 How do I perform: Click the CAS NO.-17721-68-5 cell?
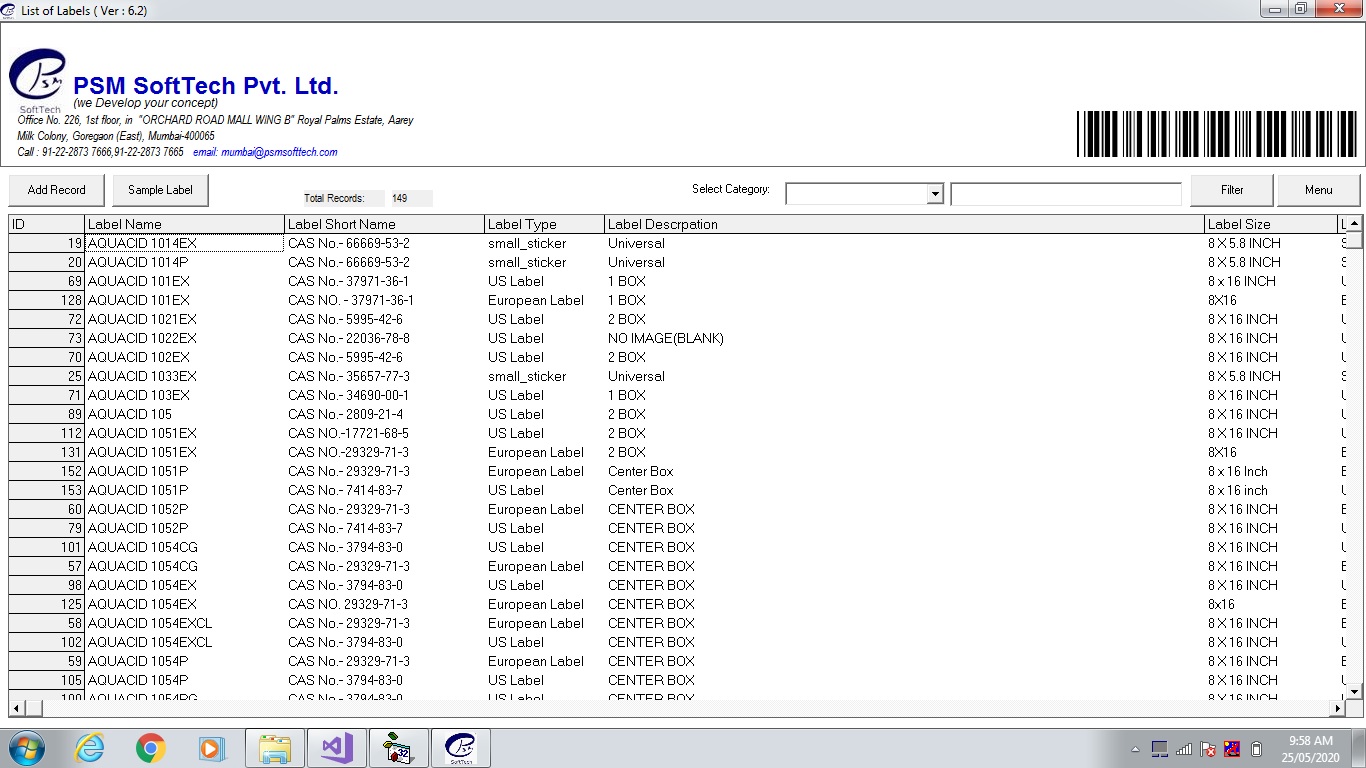[x=385, y=433]
